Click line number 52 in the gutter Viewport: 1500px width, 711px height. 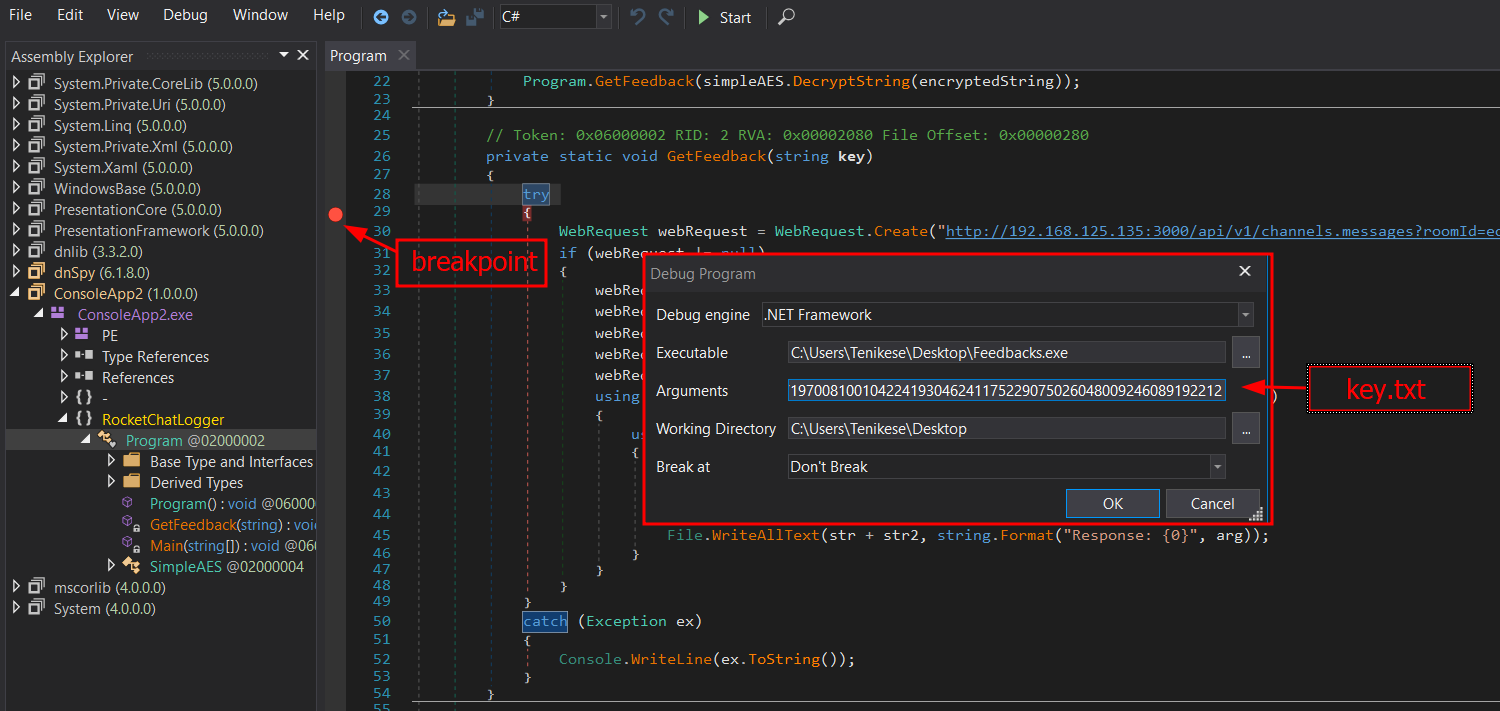point(380,659)
